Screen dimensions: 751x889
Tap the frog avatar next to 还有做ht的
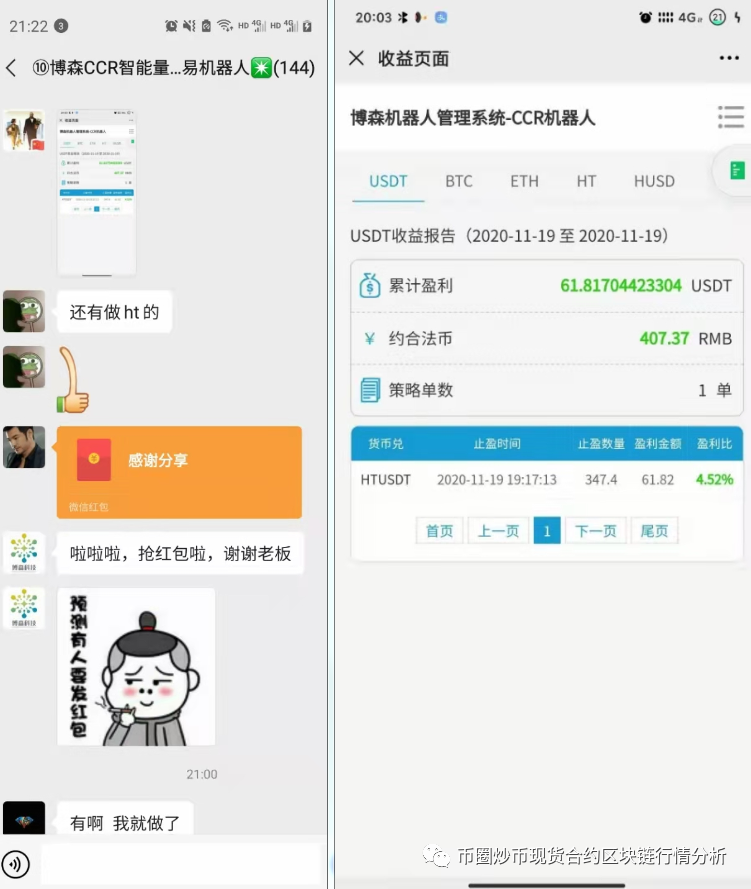click(x=24, y=311)
